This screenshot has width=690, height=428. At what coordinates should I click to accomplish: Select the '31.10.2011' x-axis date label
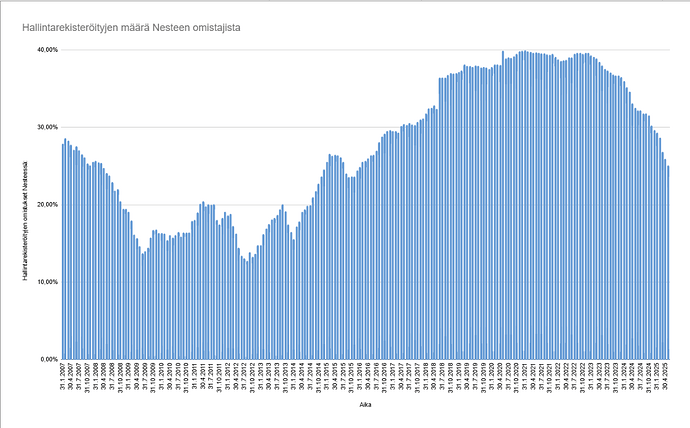click(x=220, y=378)
